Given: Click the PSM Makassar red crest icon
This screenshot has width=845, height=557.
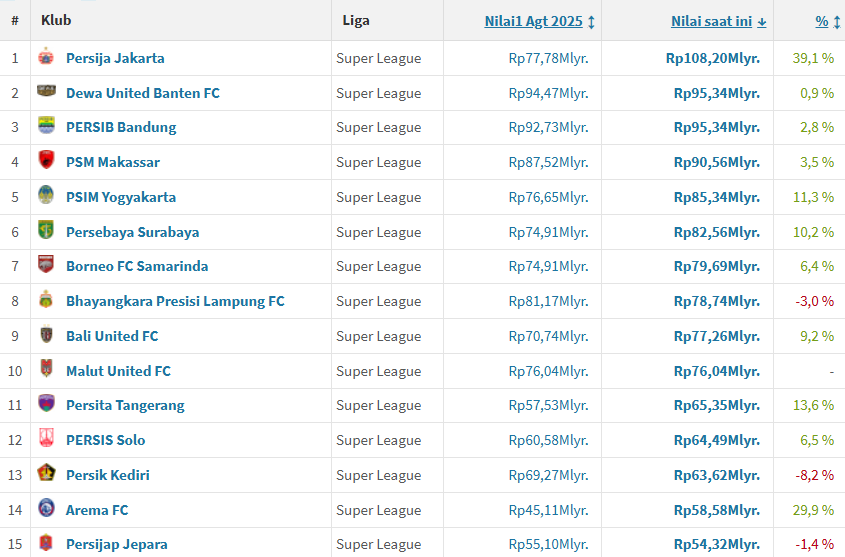Looking at the screenshot, I should [46, 161].
